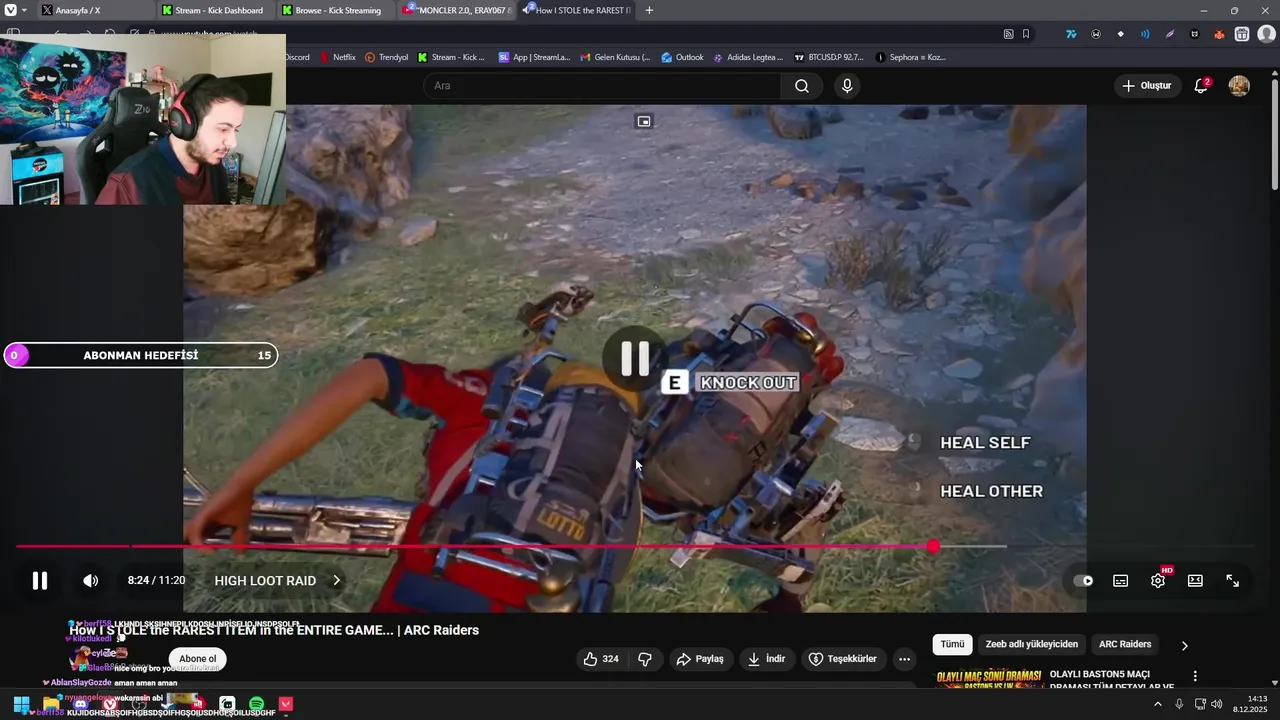The height and width of the screenshot is (720, 1280).
Task: Open the HIGH LOOT RAID chapter list
Action: coord(277,580)
